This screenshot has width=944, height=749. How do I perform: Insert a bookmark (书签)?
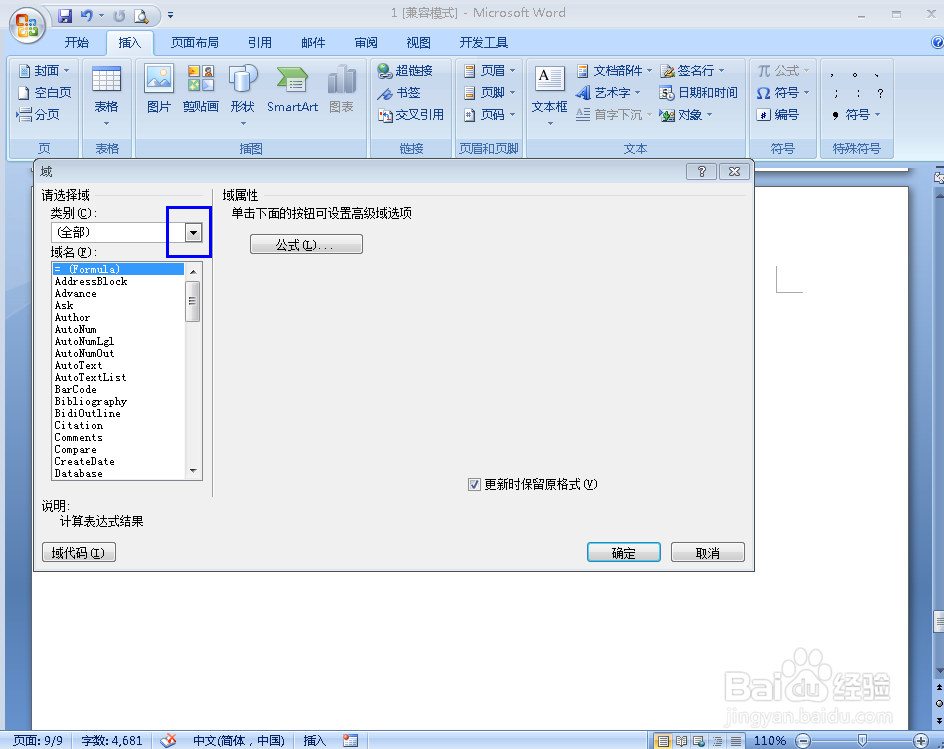[399, 93]
